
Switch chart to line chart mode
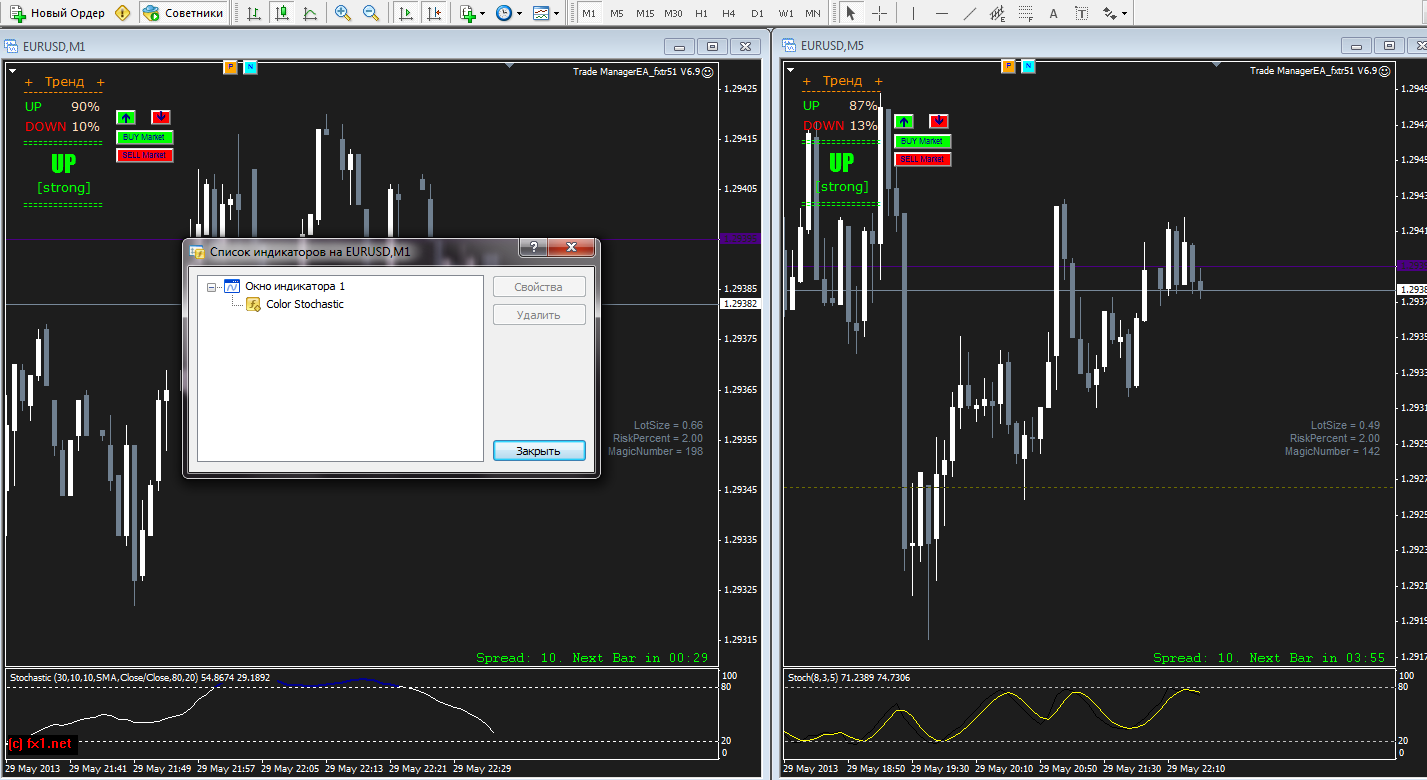310,13
